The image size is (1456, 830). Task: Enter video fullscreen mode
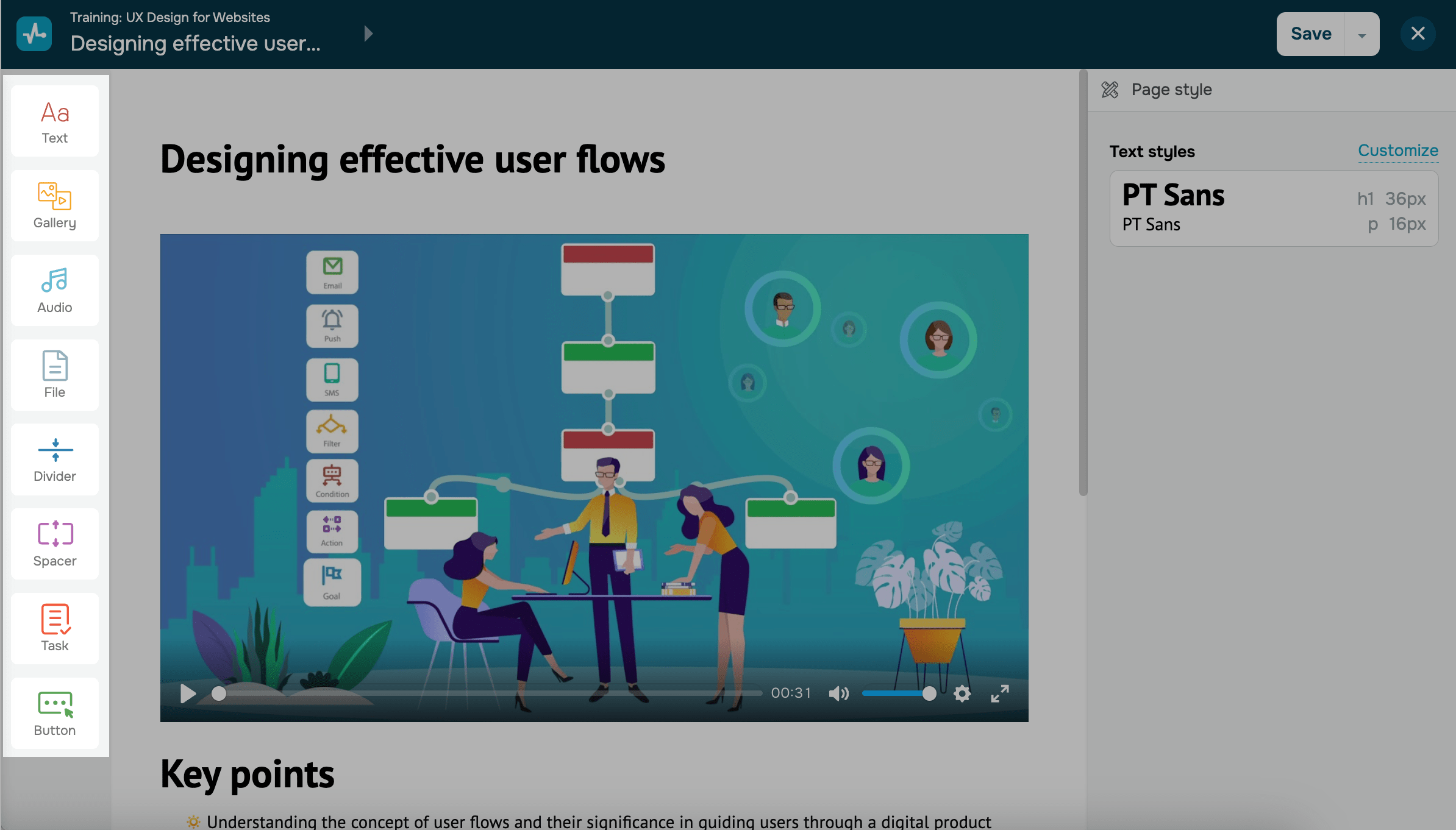click(1000, 693)
